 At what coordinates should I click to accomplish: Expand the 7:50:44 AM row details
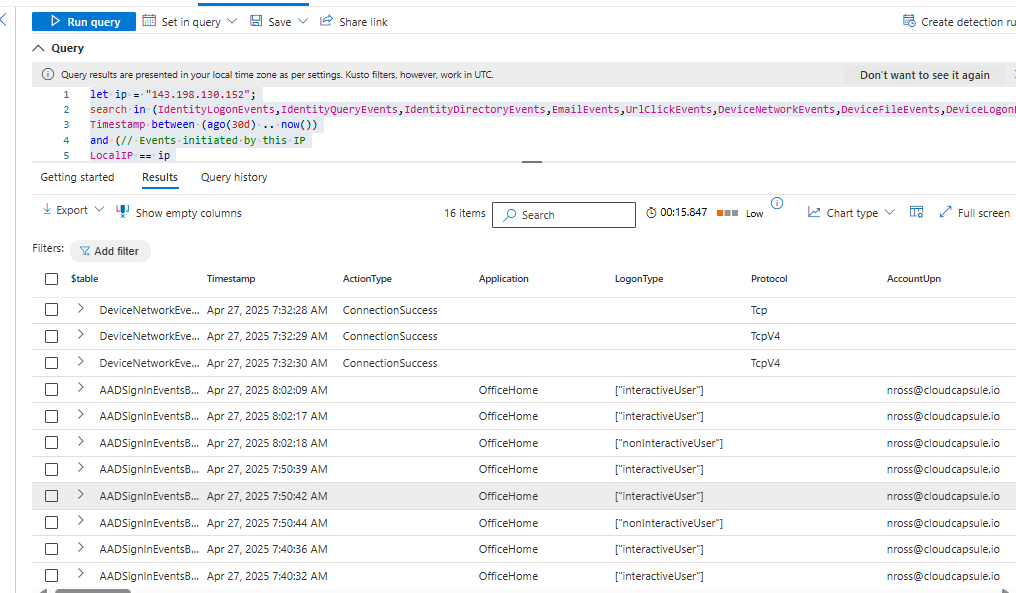(x=80, y=520)
